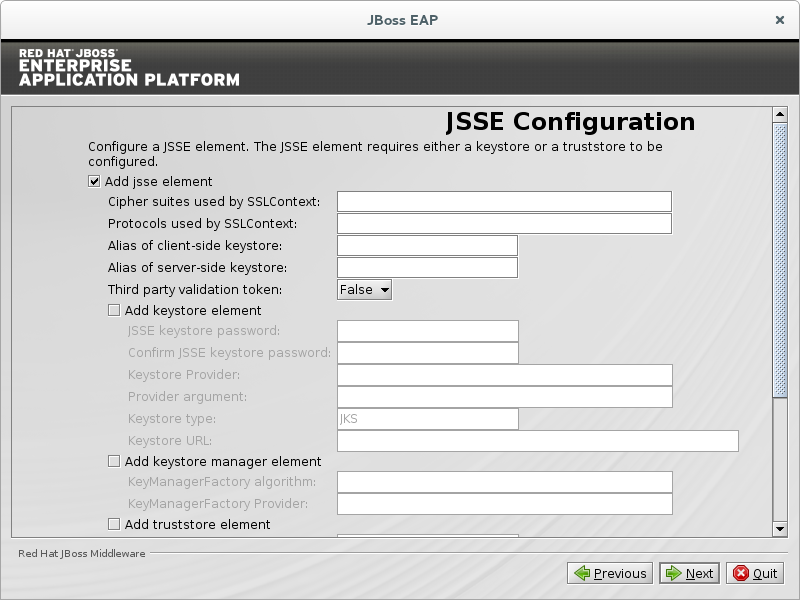Click the Red Hat JBoss banner logo
Viewport: 800px width, 600px height.
[129, 66]
